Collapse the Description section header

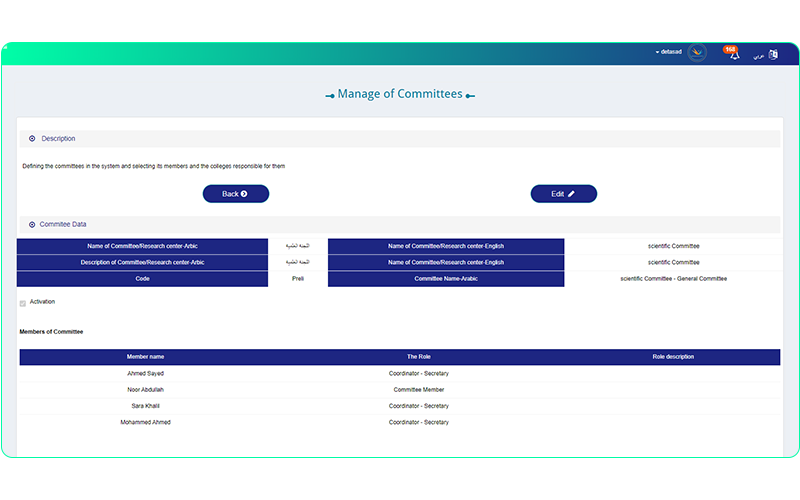(58, 139)
